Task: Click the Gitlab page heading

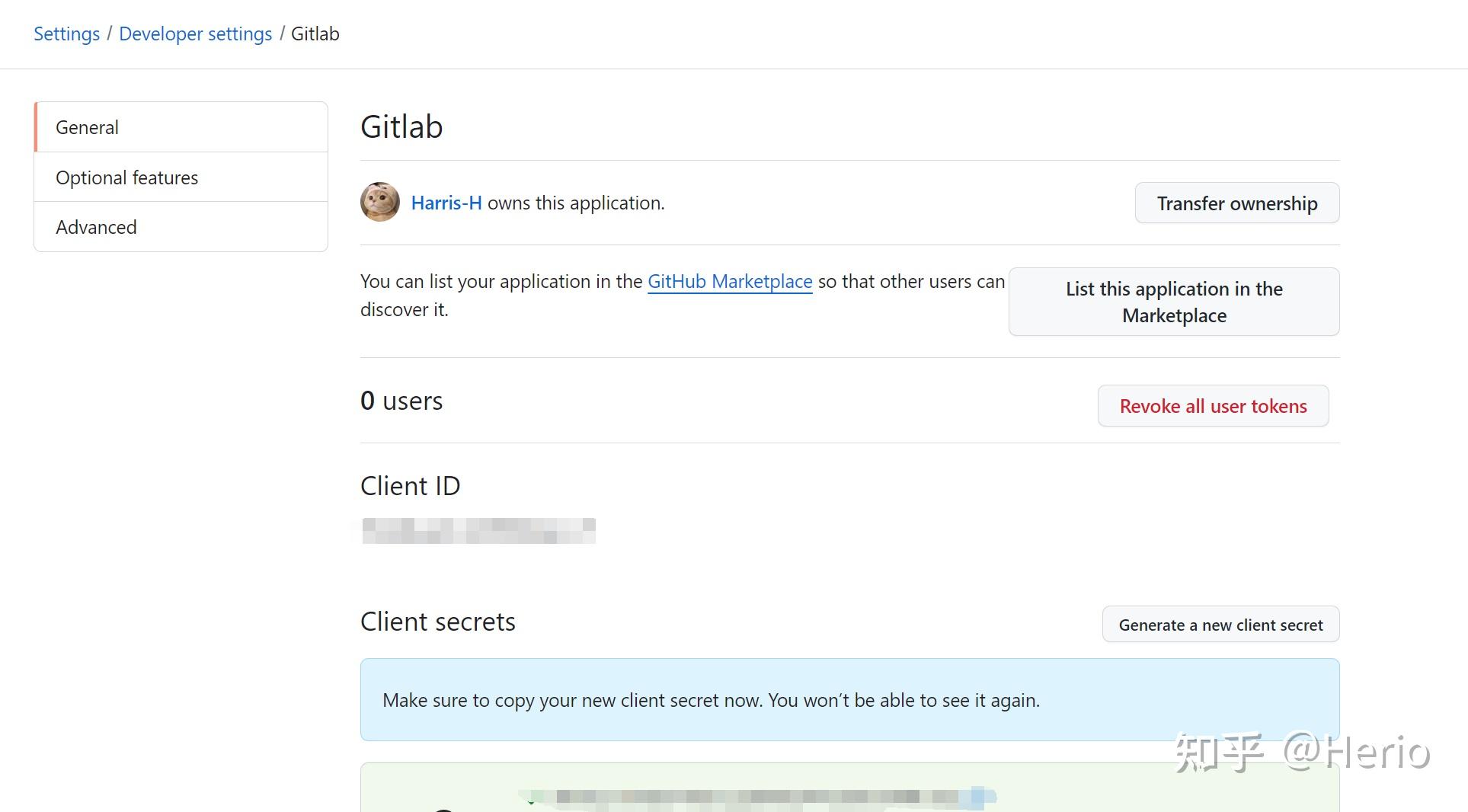Action: [x=401, y=126]
